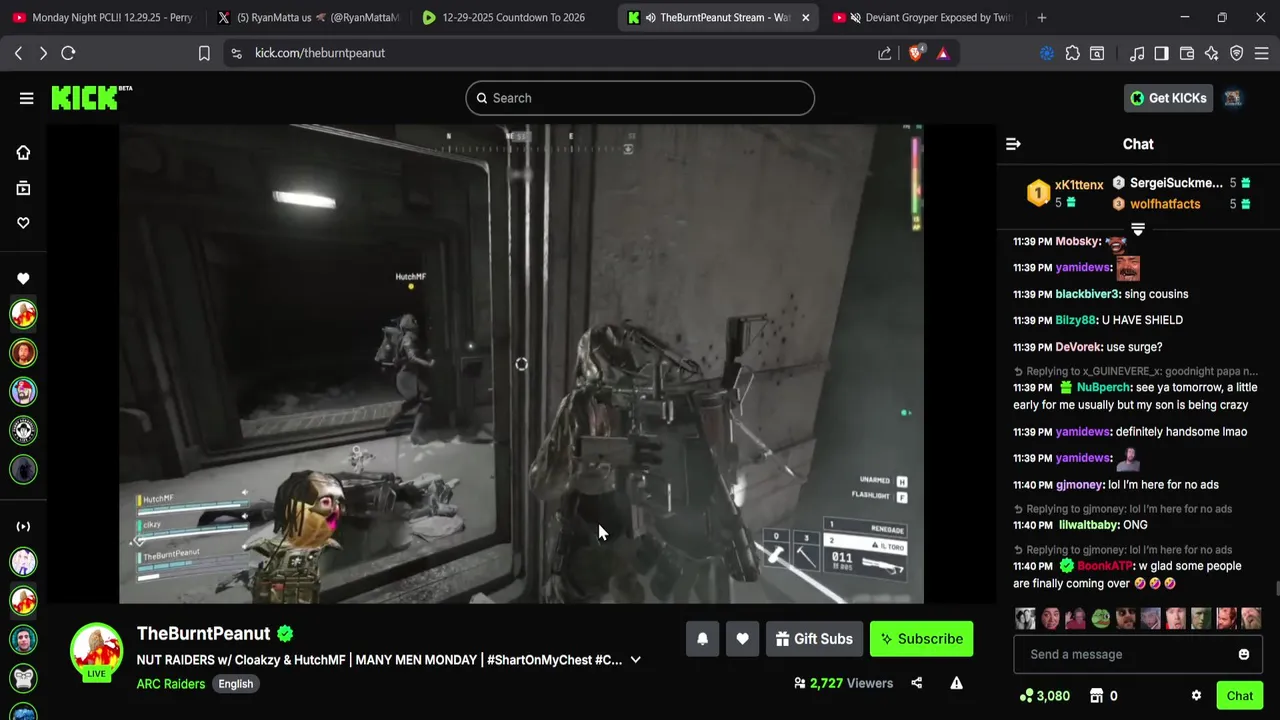View site info icon in address bar

point(236,53)
